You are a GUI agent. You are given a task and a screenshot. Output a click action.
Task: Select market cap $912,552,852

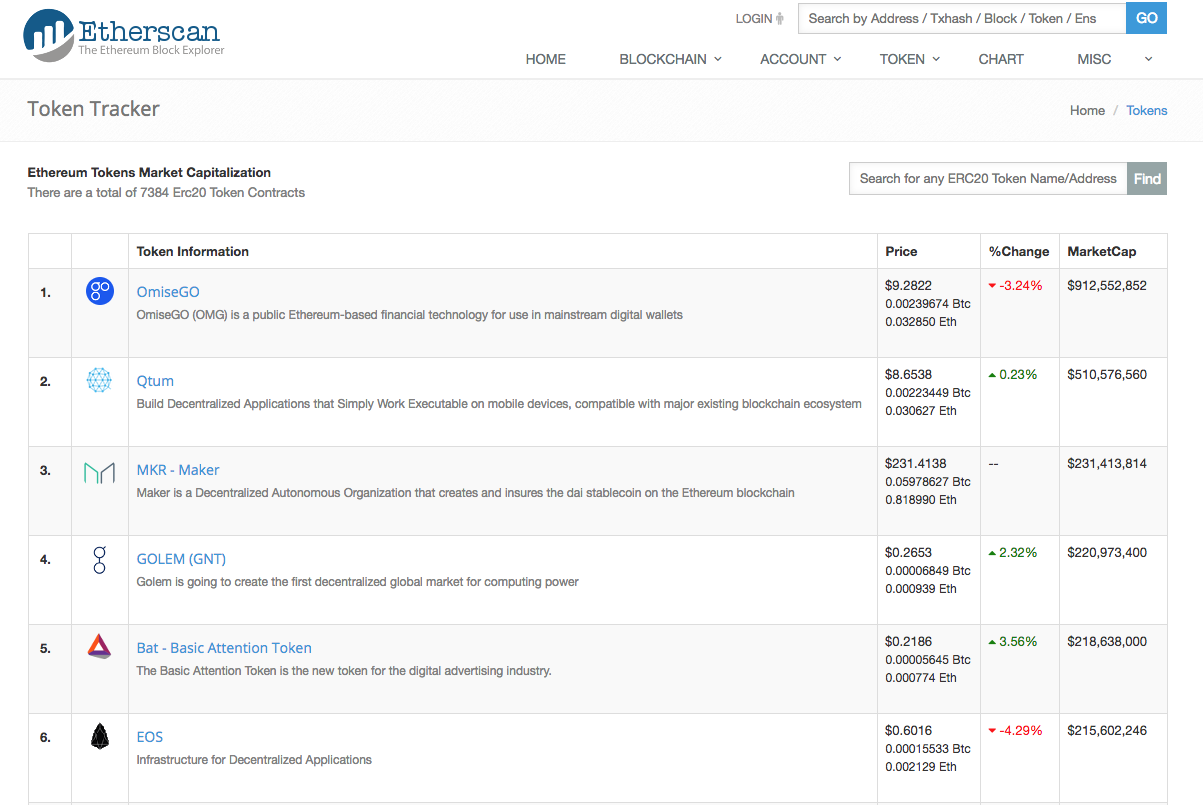pyautogui.click(x=1107, y=285)
